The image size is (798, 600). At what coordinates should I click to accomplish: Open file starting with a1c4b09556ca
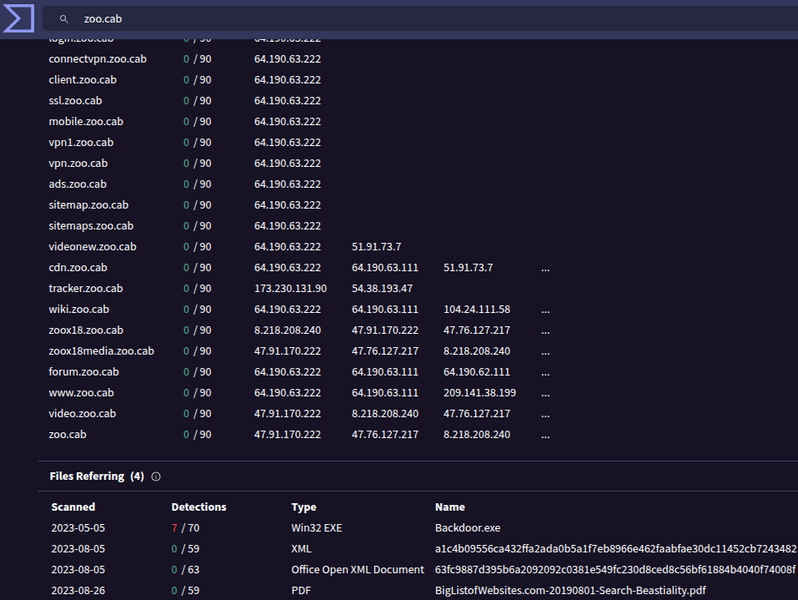tap(616, 549)
